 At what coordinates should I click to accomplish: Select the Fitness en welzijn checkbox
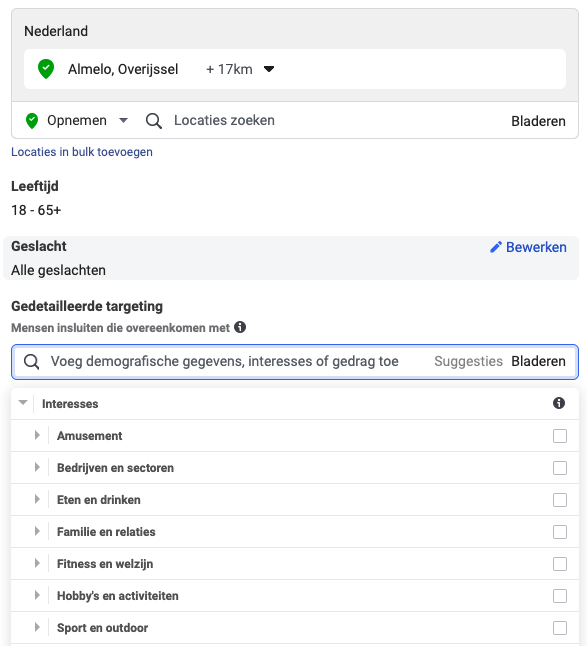pyautogui.click(x=560, y=564)
